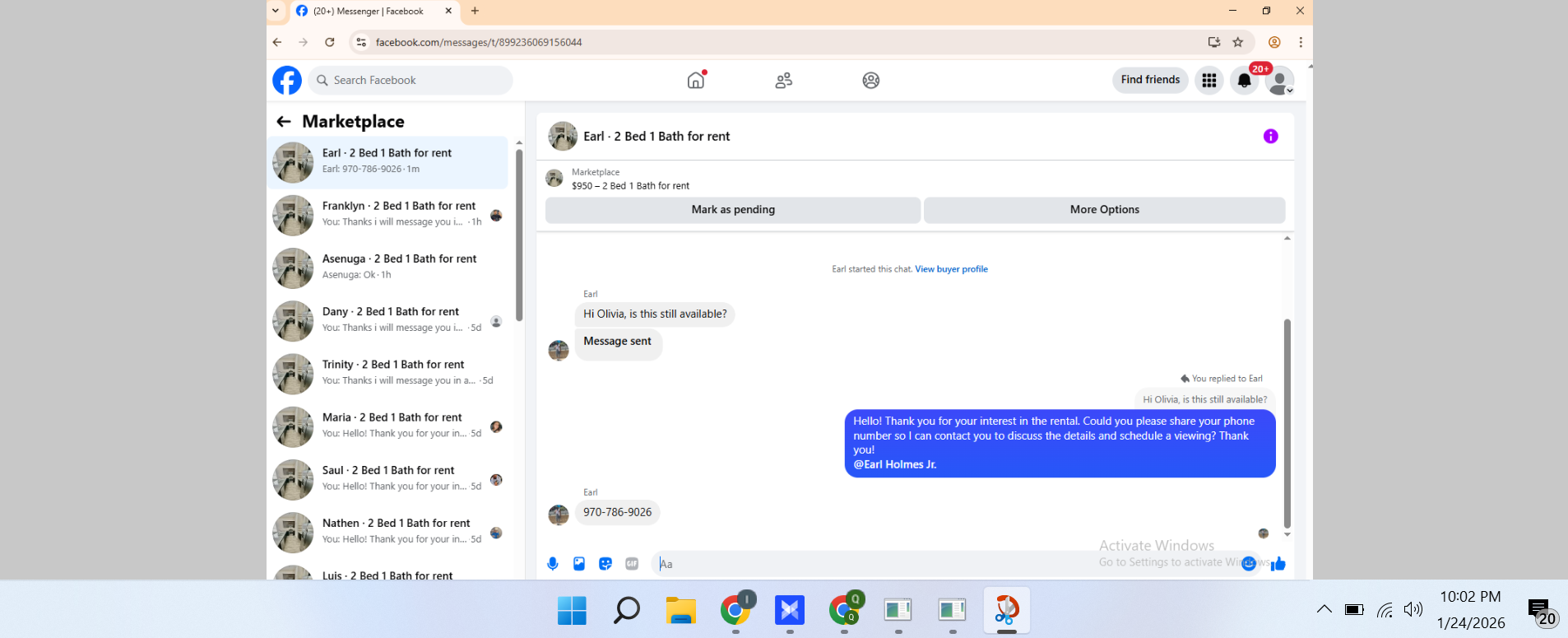Open the Trinity conversation
This screenshot has height=638, width=1568.
coord(388,374)
